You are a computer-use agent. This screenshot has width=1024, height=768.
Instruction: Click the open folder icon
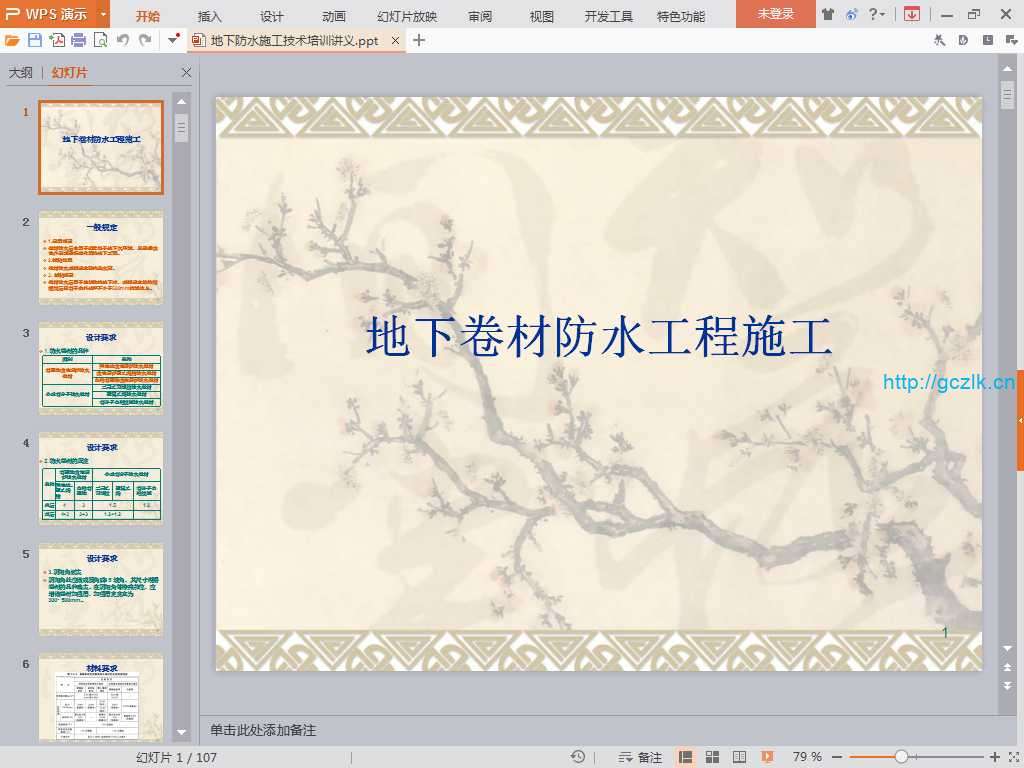coord(12,40)
